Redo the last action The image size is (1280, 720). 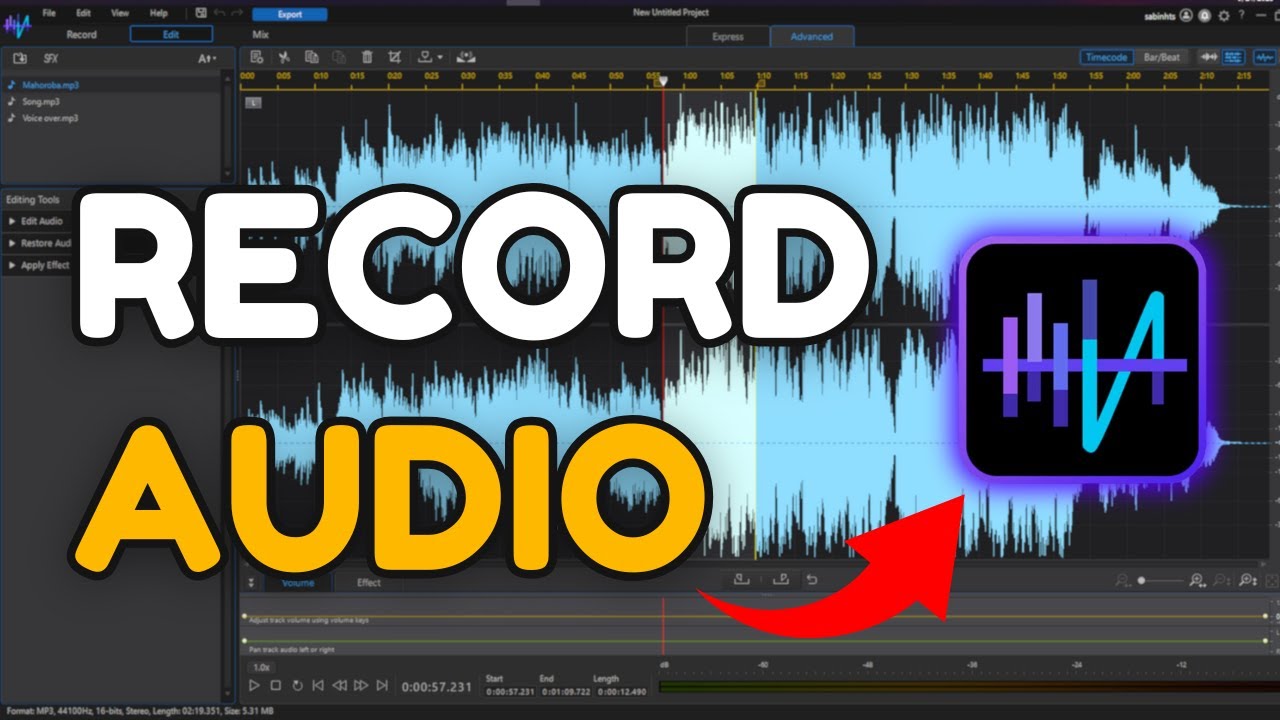[x=236, y=13]
